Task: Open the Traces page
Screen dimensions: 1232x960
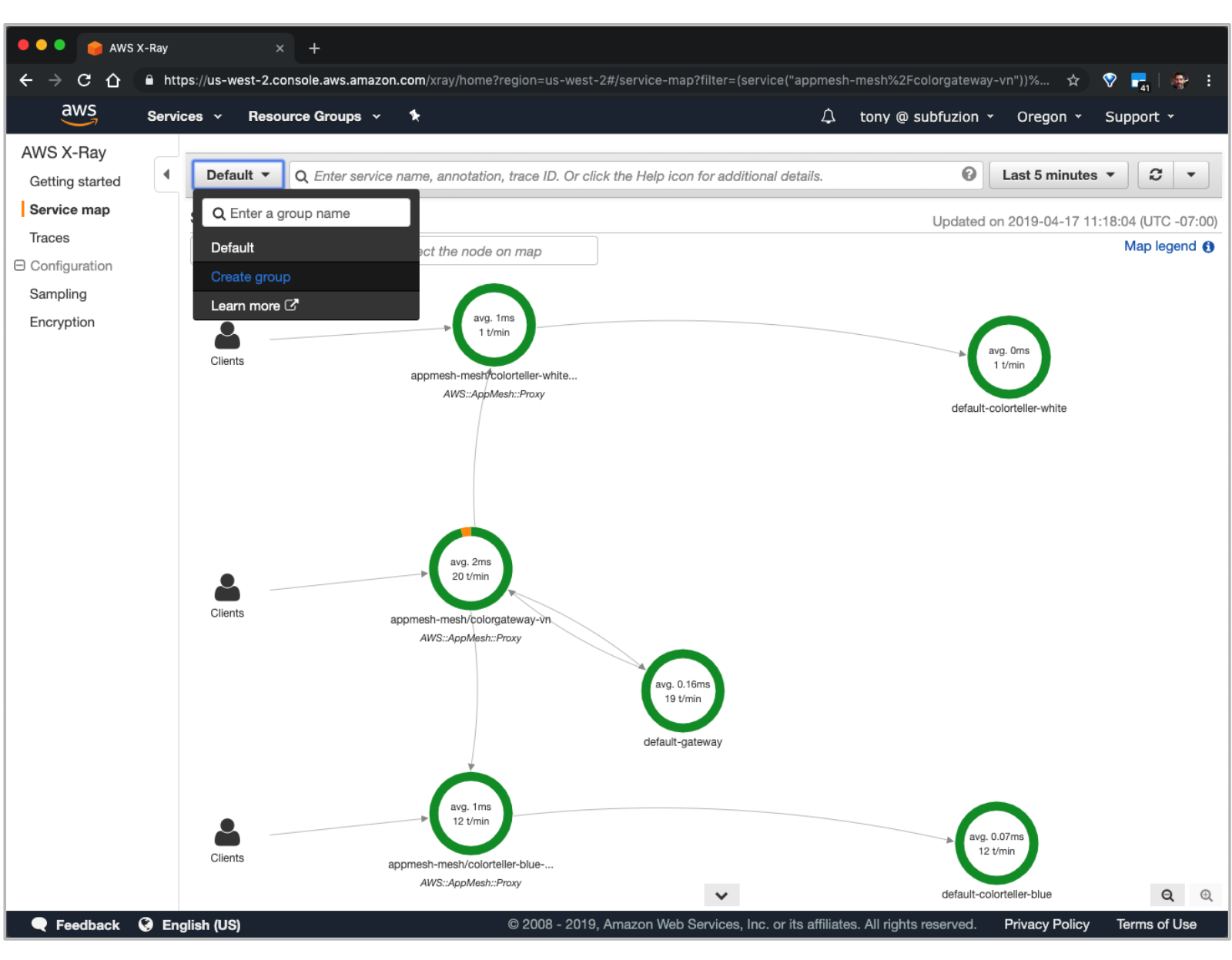Action: 49,238
